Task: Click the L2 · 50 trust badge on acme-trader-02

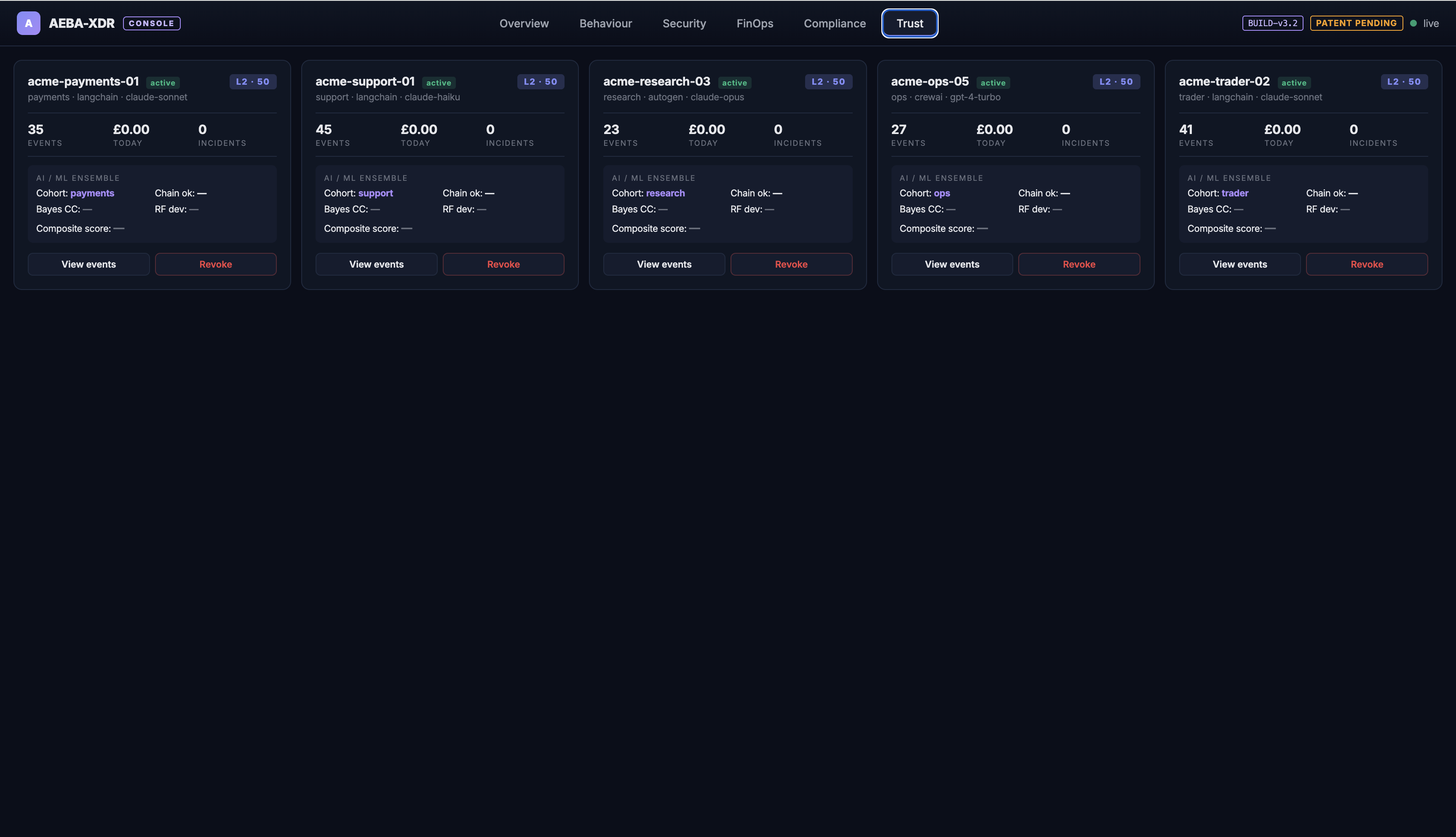Action: tap(1404, 82)
